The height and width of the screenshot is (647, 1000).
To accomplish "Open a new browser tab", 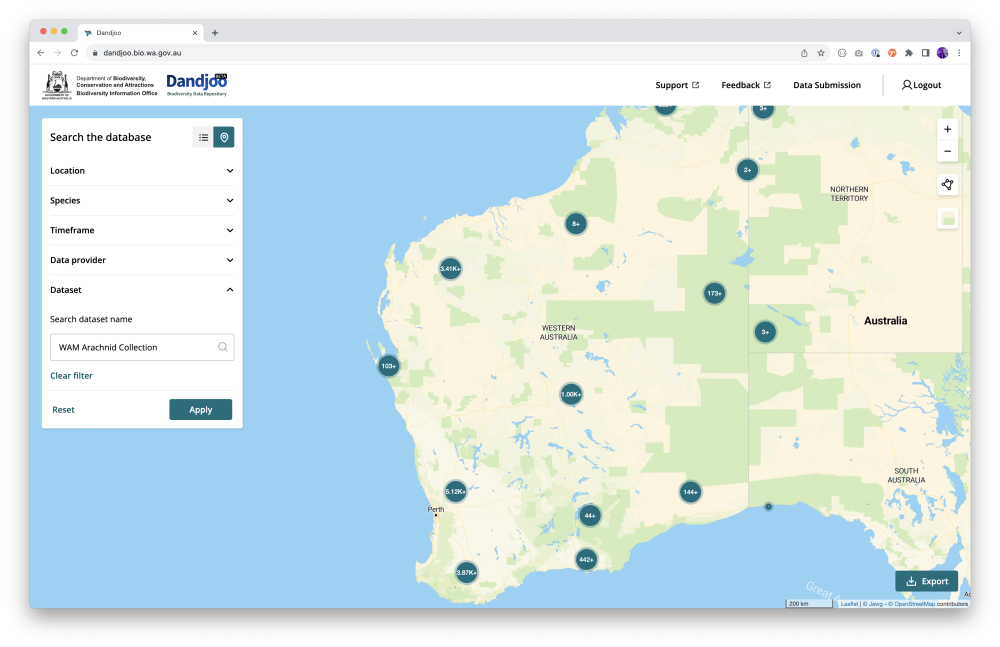I will [x=215, y=33].
